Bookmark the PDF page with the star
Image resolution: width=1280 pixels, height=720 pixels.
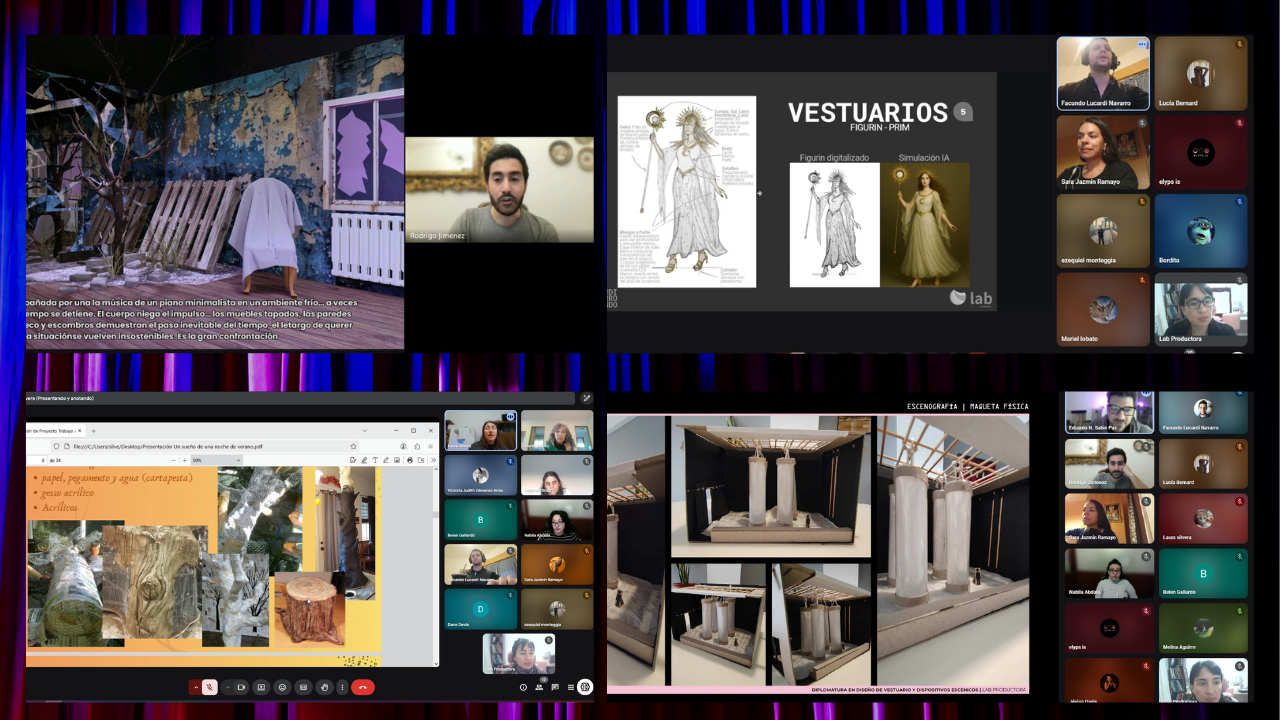pyautogui.click(x=353, y=446)
